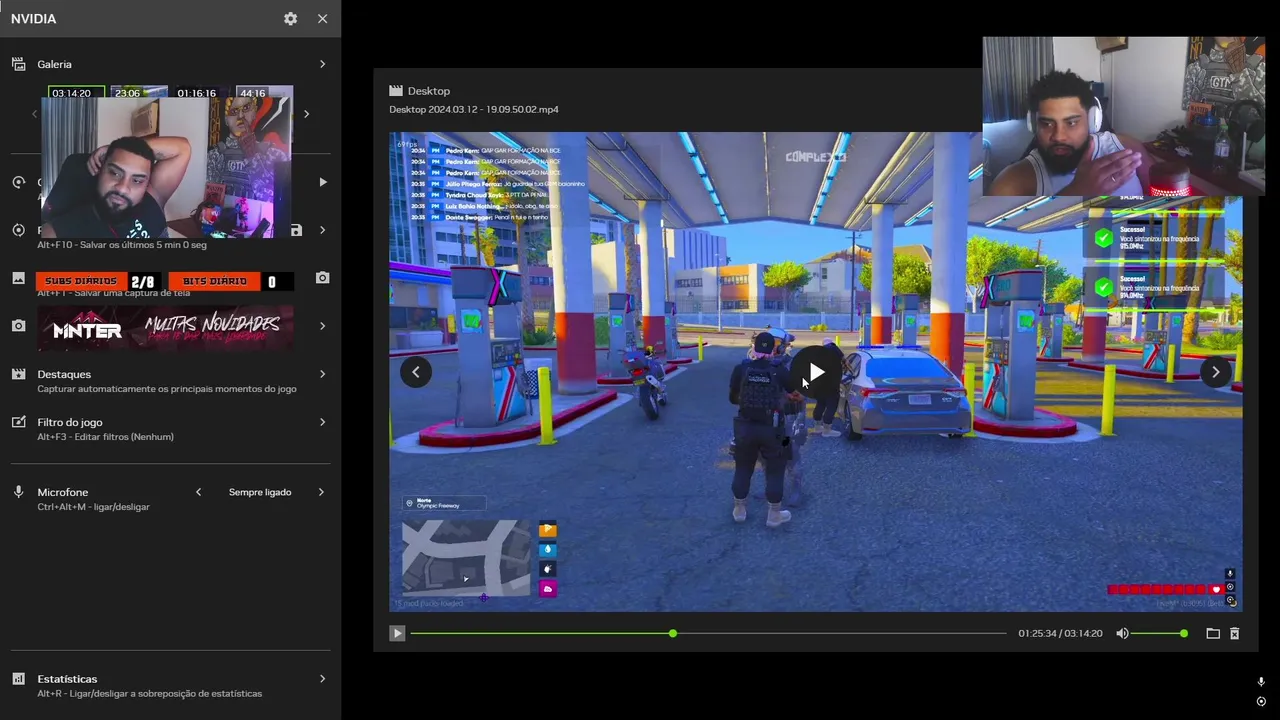Mute the video with the speaker icon
This screenshot has width=1280, height=720.
coord(1122,634)
